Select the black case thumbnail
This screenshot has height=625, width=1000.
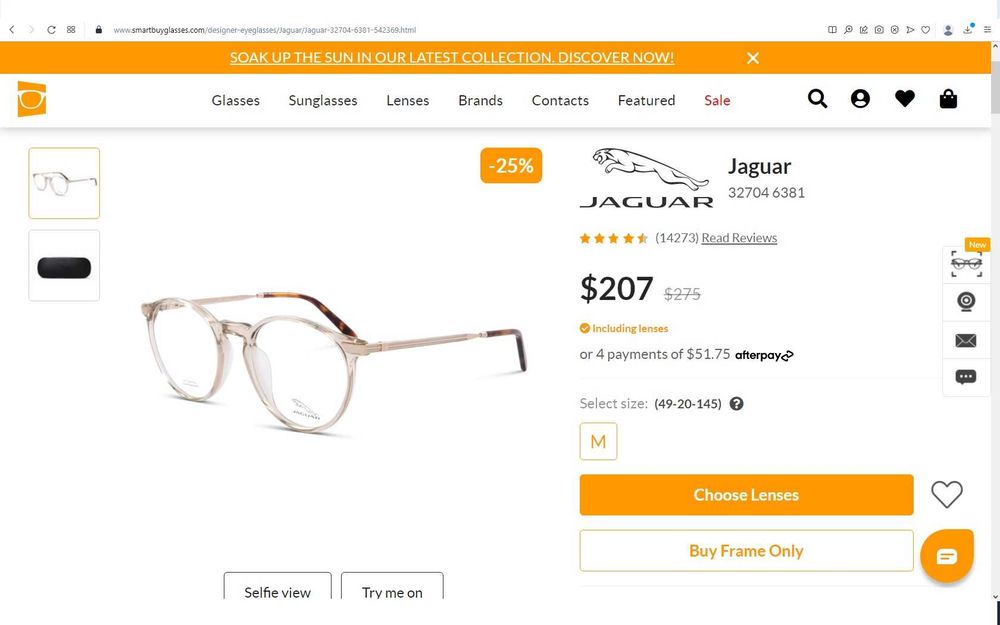pos(64,265)
